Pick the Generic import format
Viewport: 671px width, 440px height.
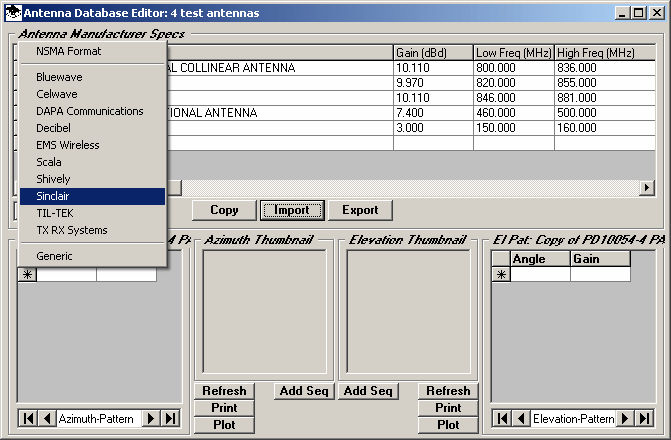click(92, 256)
